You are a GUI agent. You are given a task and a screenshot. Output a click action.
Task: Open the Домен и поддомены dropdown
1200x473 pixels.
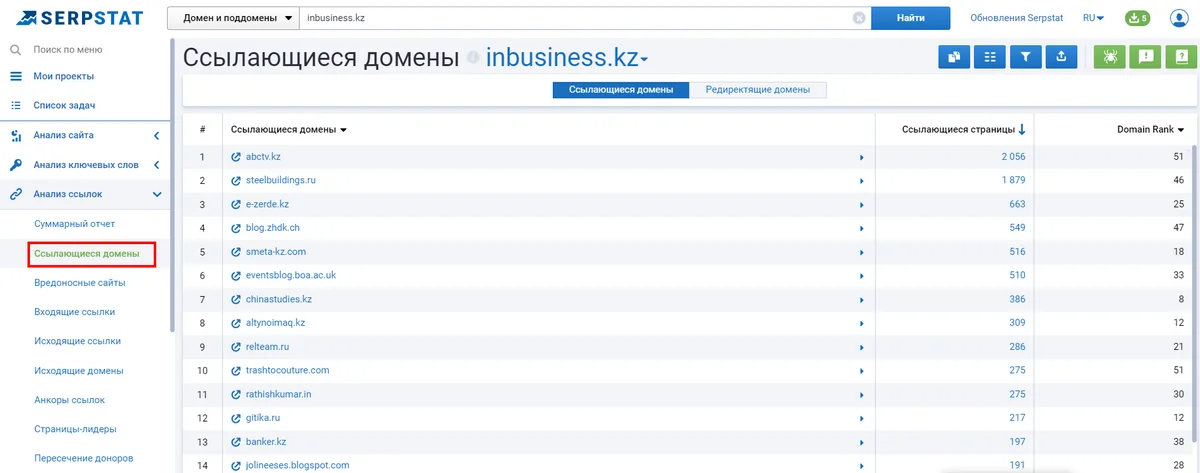[233, 18]
